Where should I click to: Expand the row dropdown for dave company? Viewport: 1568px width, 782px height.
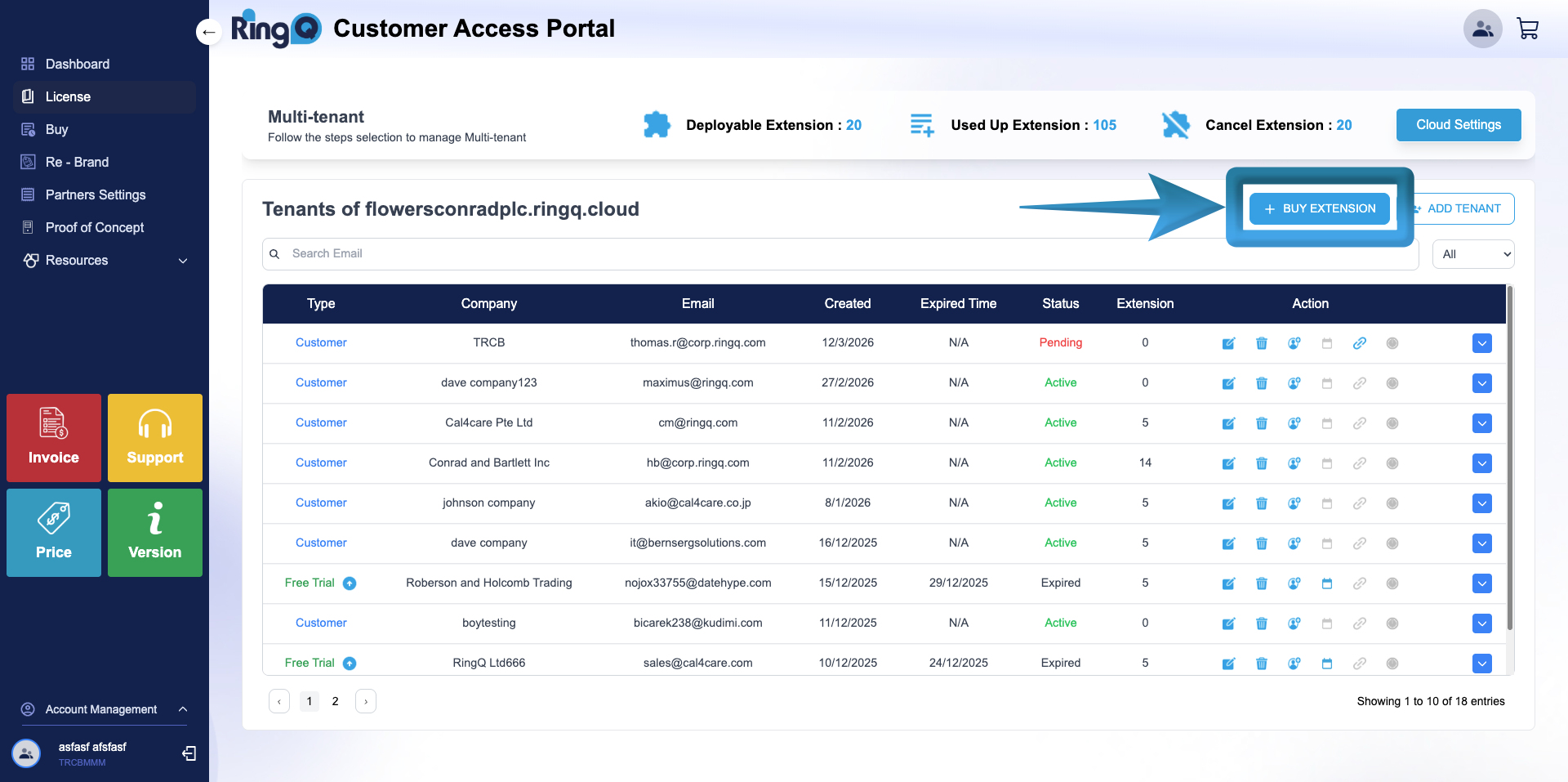coord(1481,543)
